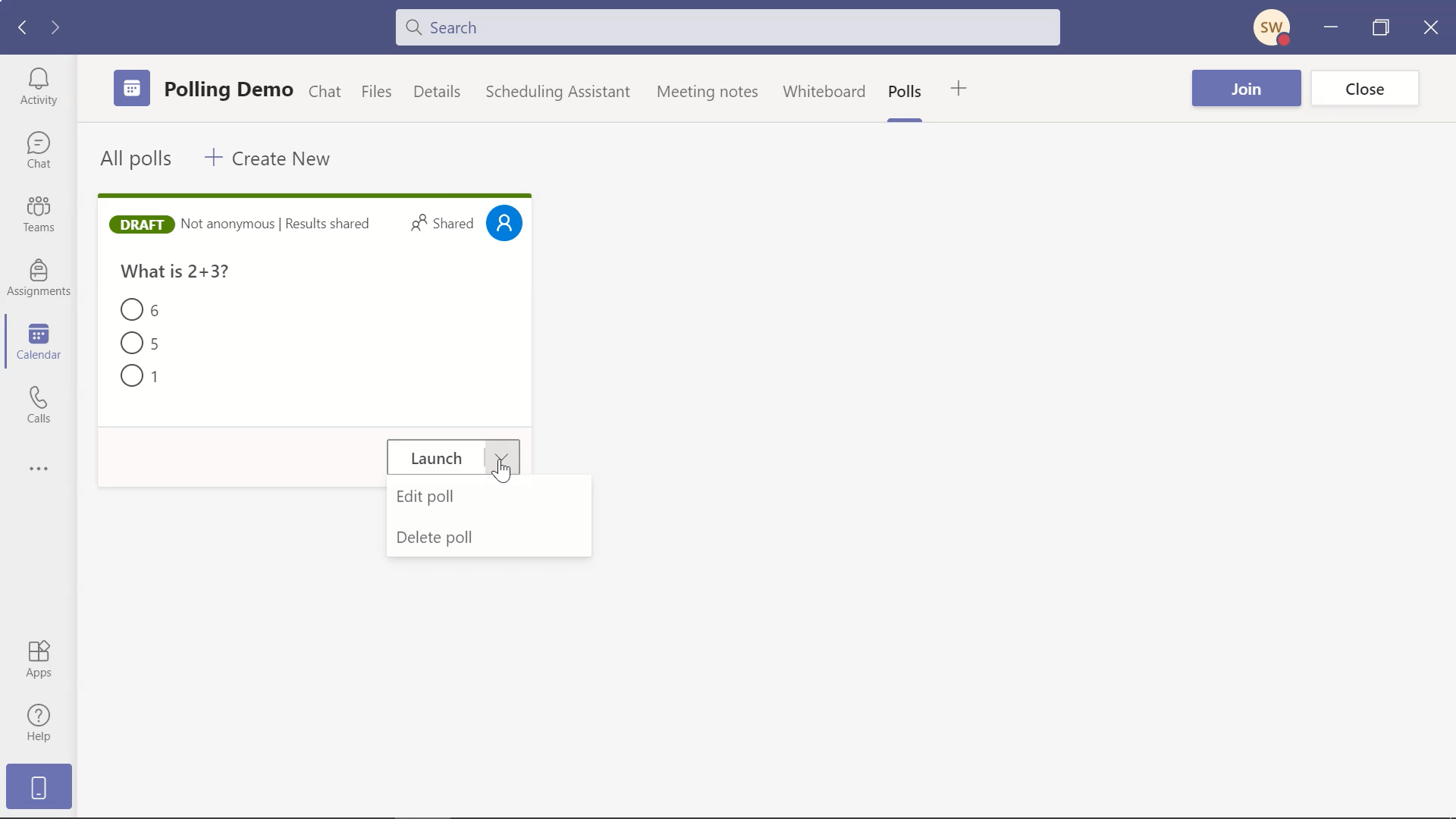Switch to the Chat tab
Image resolution: width=1456 pixels, height=819 pixels.
[x=324, y=91]
